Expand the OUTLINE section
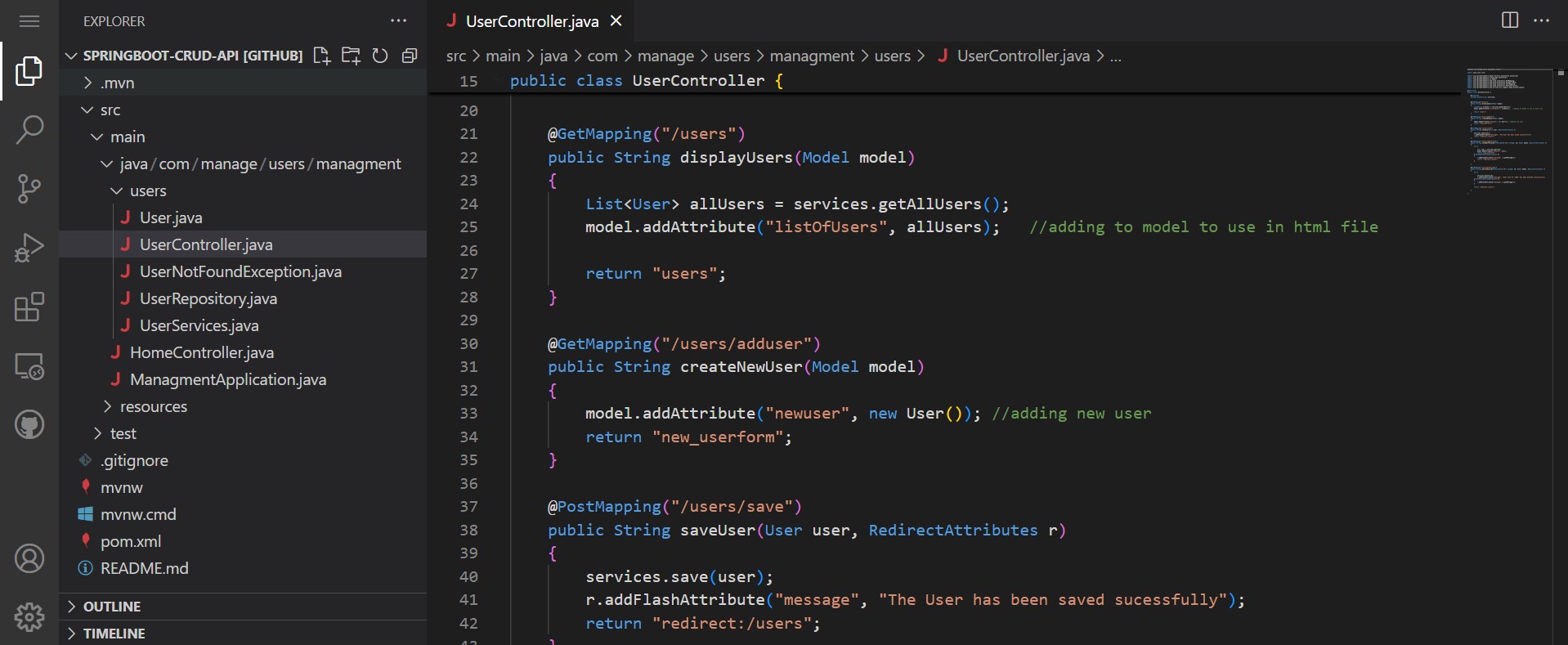The image size is (1568, 645). 243,607
